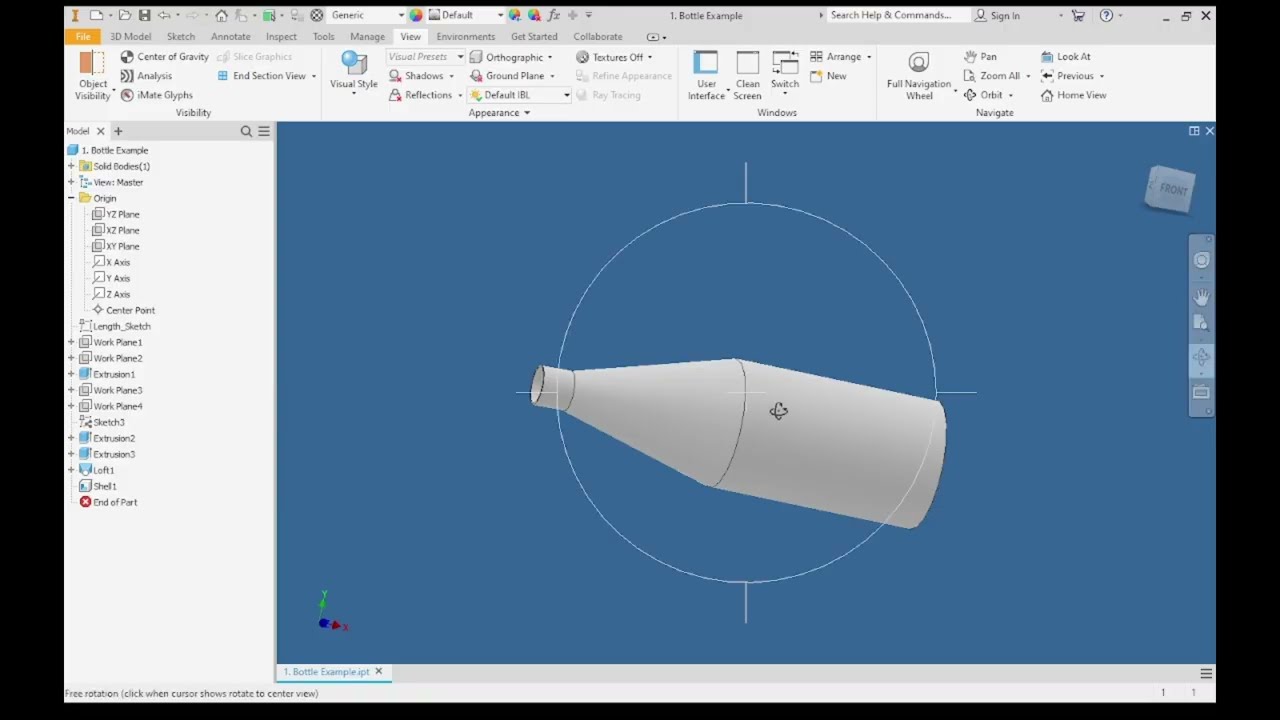
Task: Click the navigation bar Pan hand icon
Action: [1201, 297]
